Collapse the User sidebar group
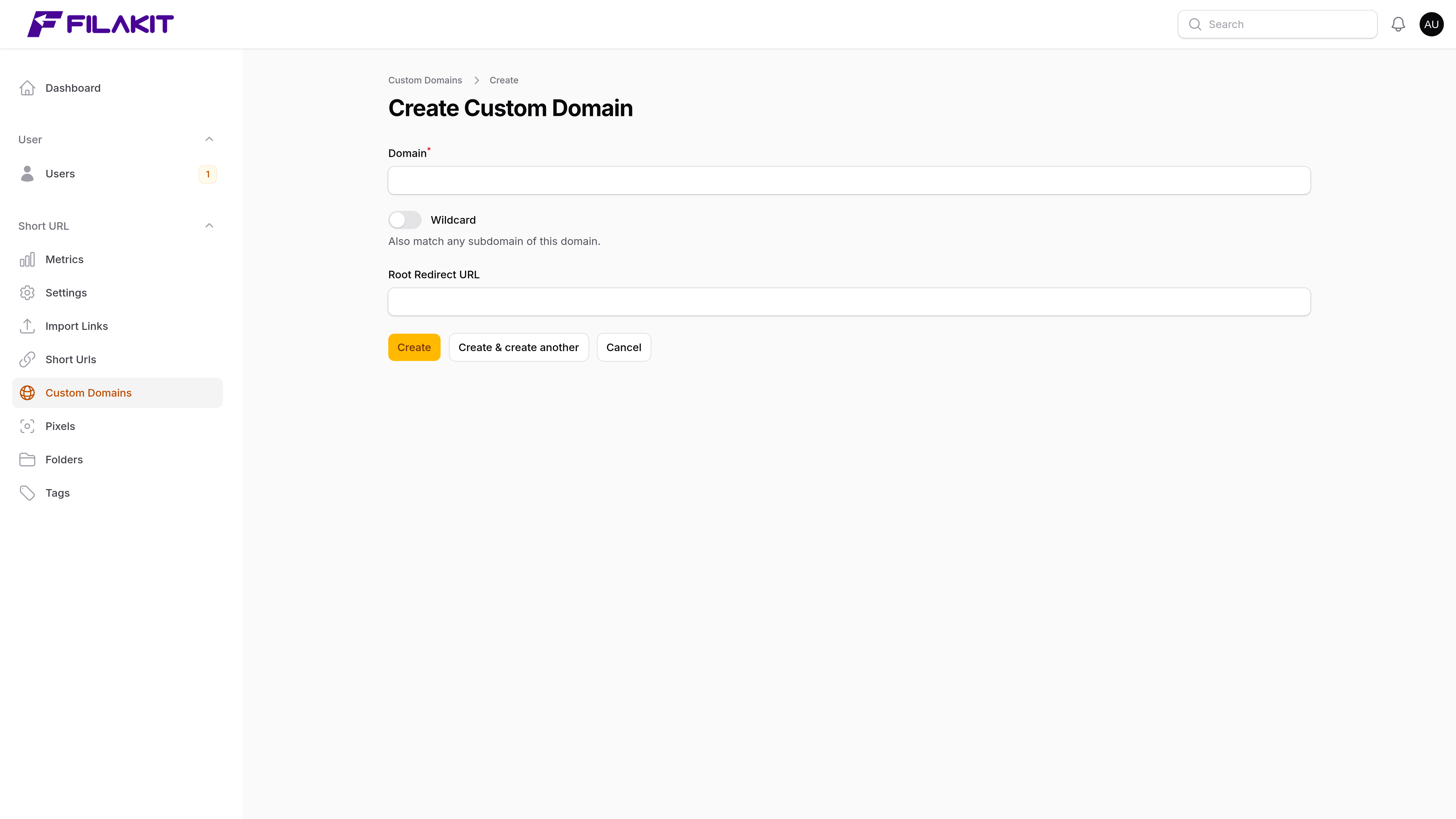This screenshot has width=1456, height=819. coord(209,139)
